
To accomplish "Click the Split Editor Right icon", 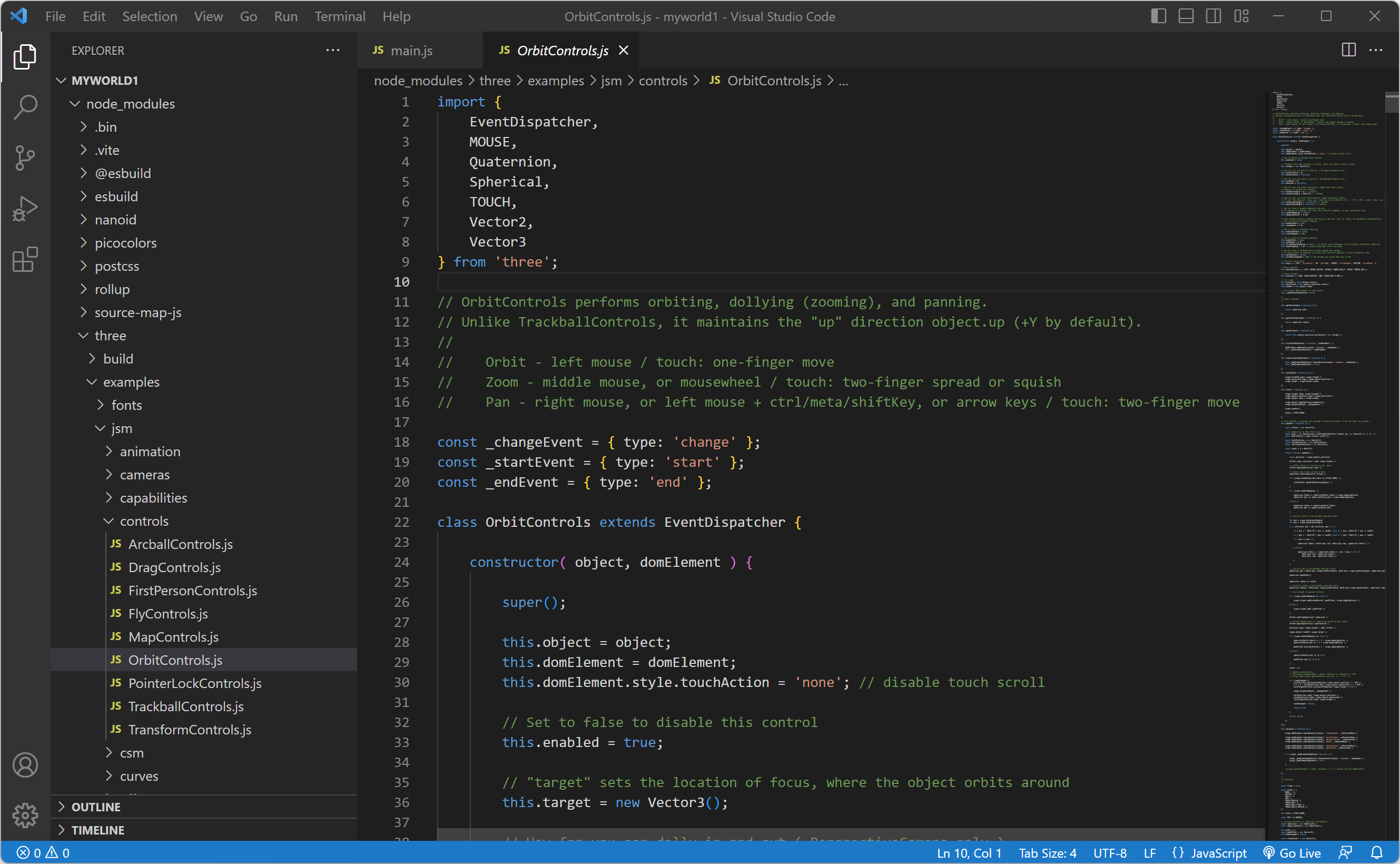I will coord(1348,50).
